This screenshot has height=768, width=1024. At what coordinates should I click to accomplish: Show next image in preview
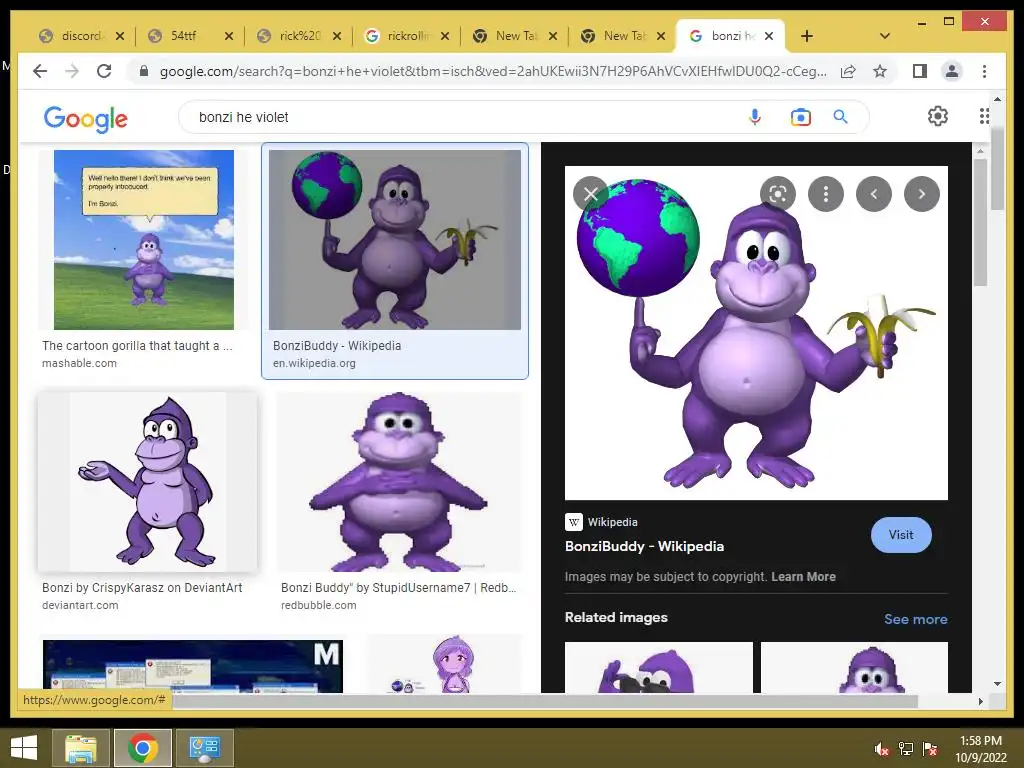[921, 194]
